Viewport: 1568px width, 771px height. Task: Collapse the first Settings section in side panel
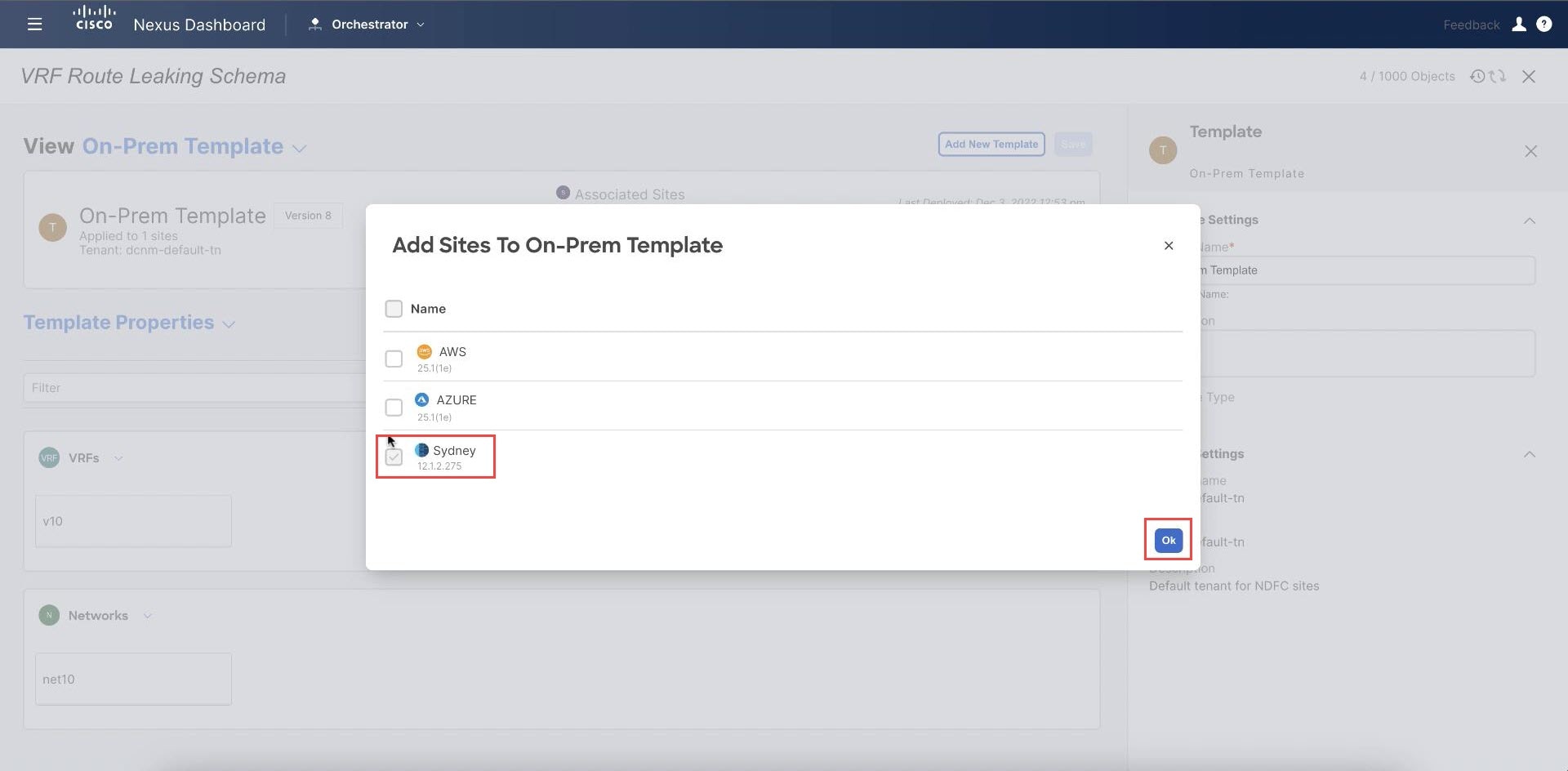pyautogui.click(x=1530, y=221)
